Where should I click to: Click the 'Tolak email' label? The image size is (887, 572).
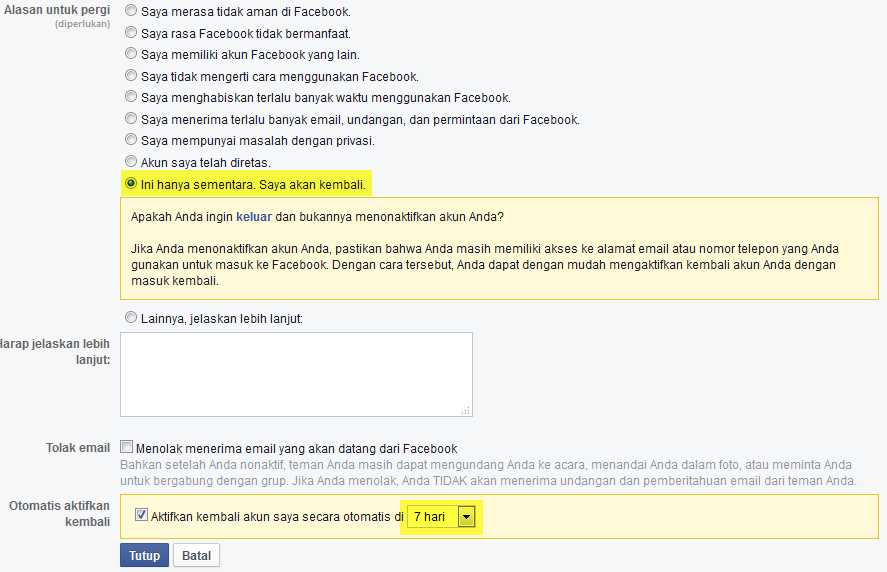tap(78, 448)
